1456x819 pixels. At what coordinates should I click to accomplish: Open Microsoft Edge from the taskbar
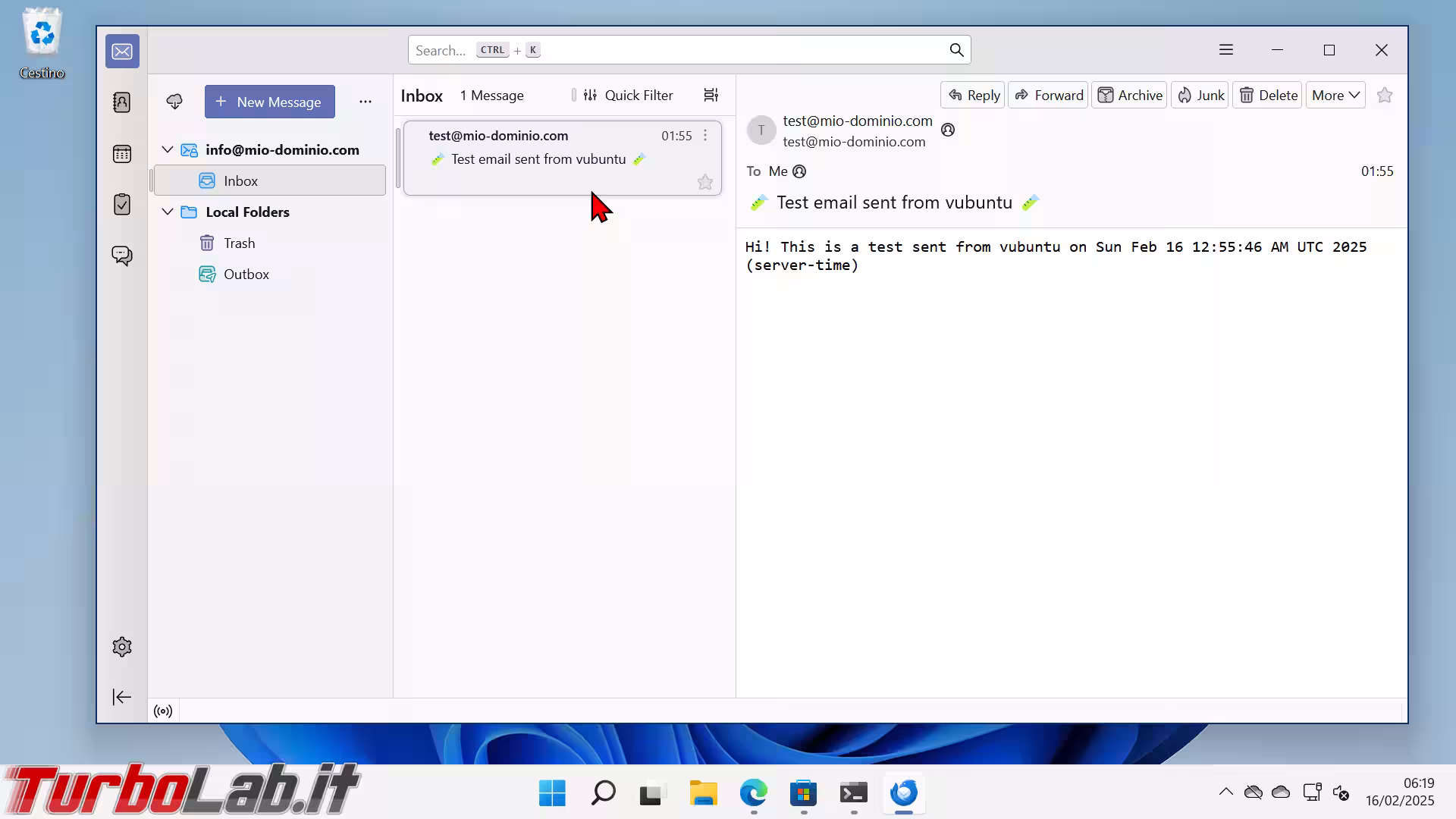point(753,793)
